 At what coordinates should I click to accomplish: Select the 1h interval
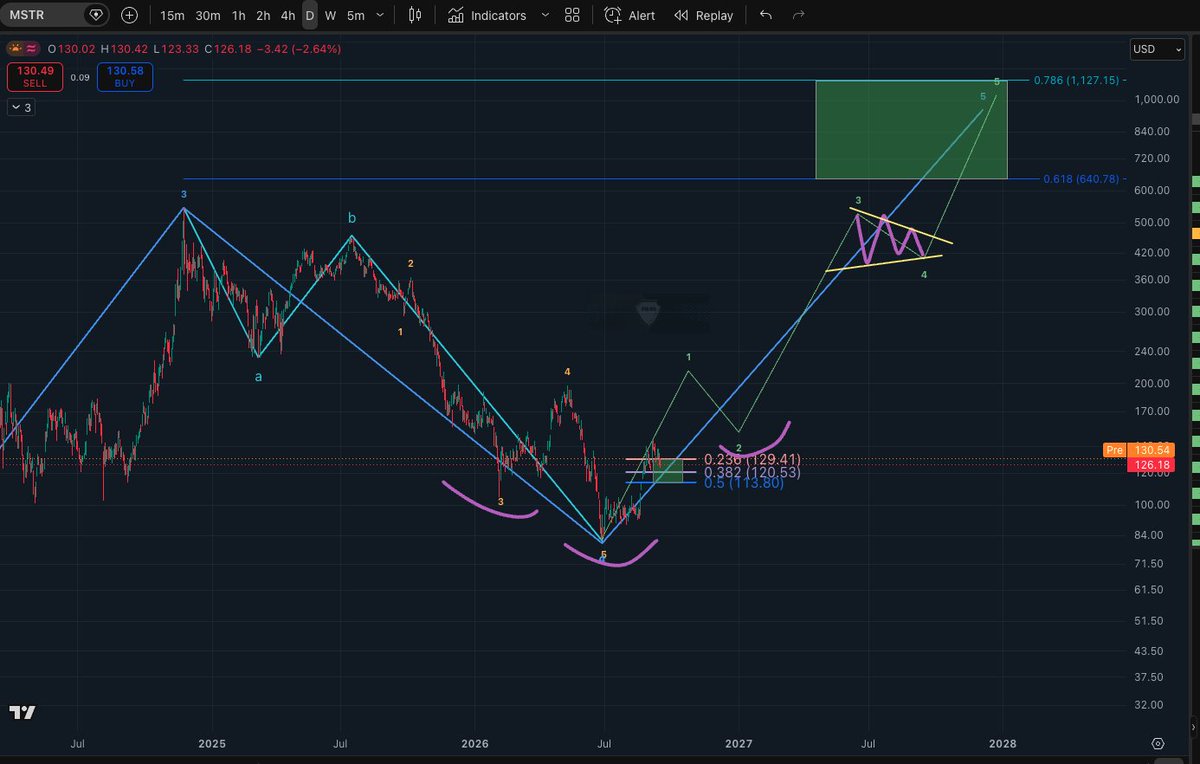click(238, 16)
